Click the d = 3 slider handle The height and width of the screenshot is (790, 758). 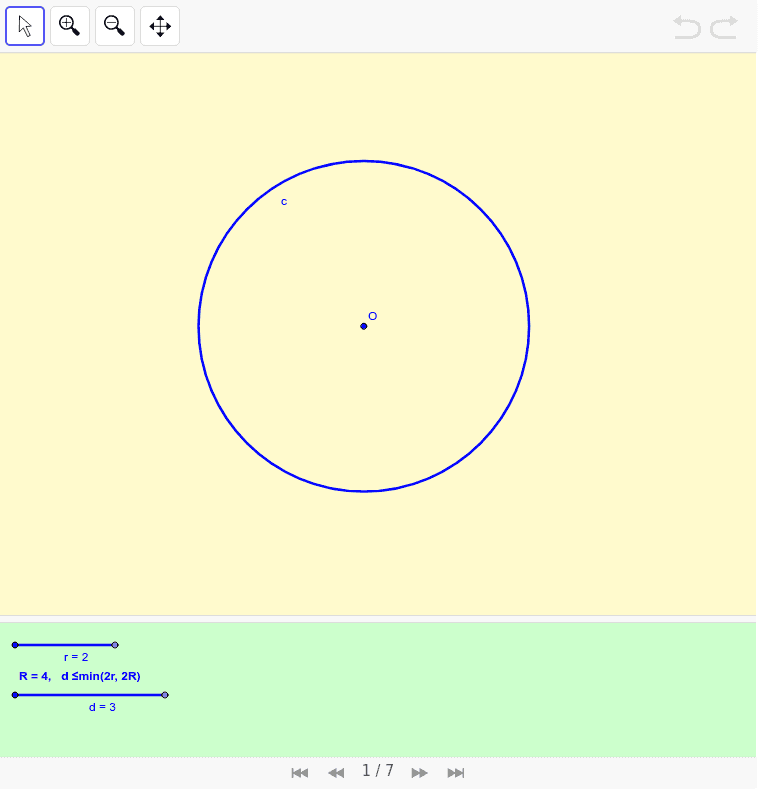[165, 695]
